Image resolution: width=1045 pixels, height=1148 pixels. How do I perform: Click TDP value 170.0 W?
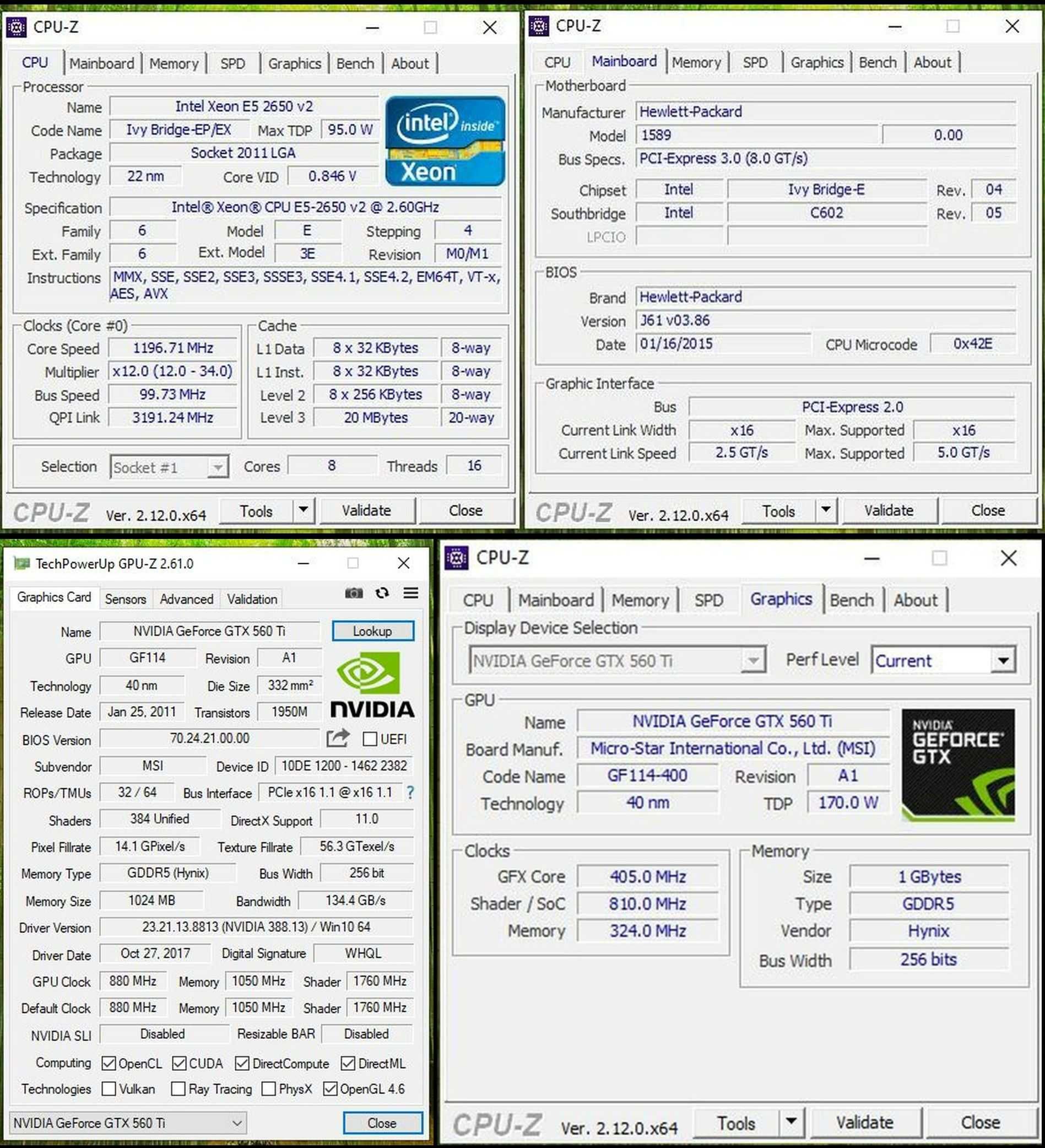[x=848, y=802]
